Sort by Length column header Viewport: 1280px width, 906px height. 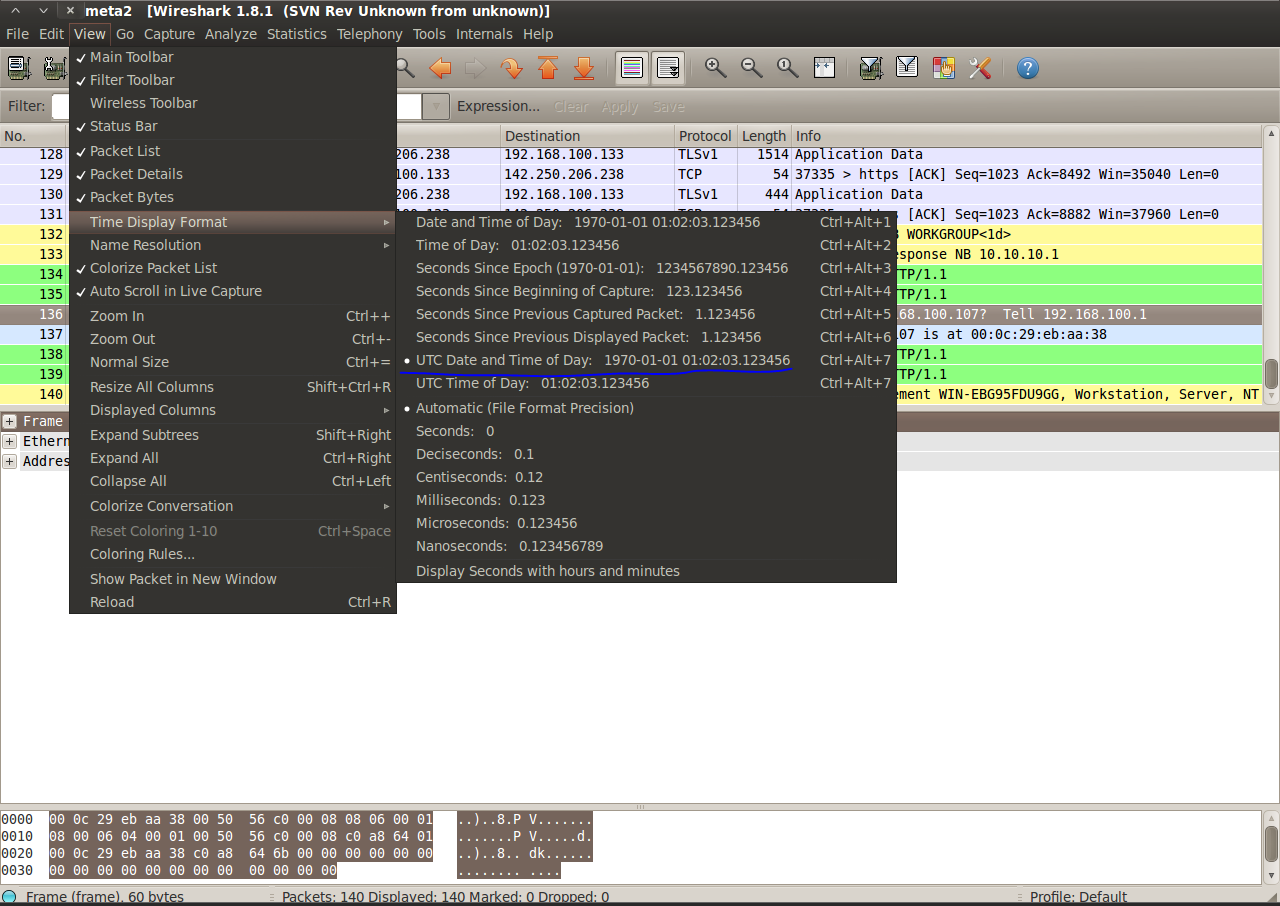pos(764,136)
